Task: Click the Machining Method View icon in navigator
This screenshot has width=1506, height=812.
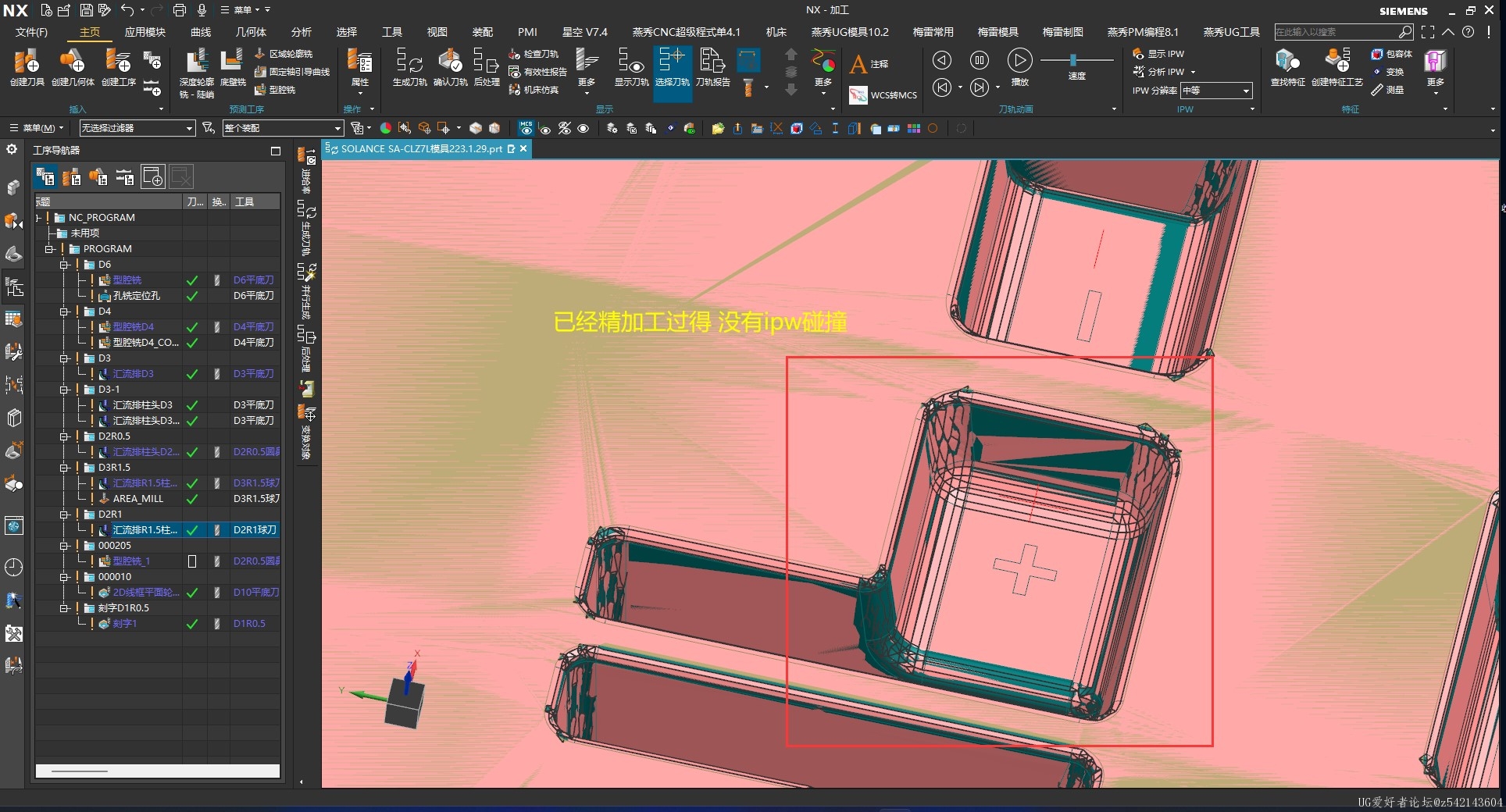Action: coord(125,177)
